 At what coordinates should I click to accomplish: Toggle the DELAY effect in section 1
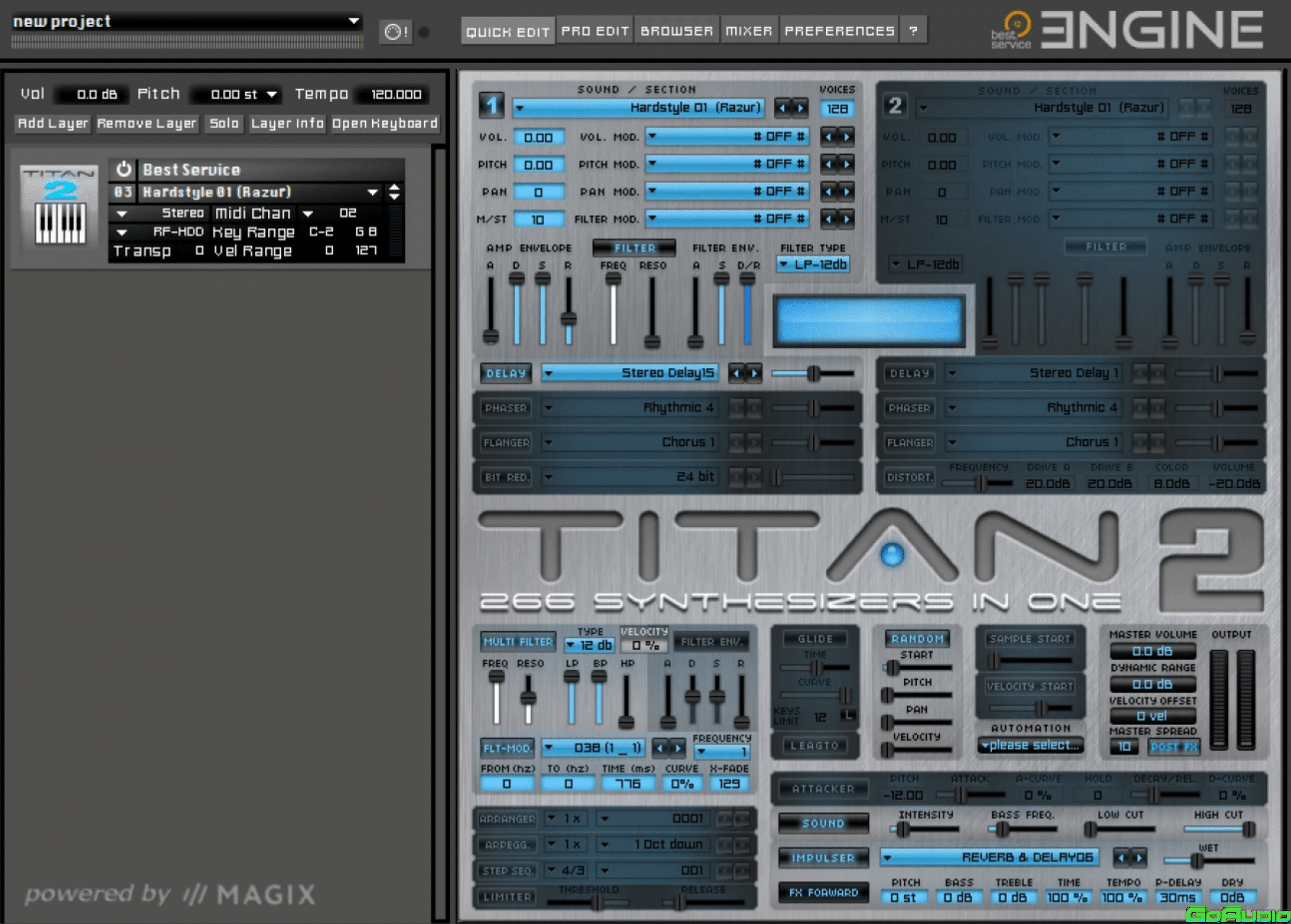click(x=505, y=373)
